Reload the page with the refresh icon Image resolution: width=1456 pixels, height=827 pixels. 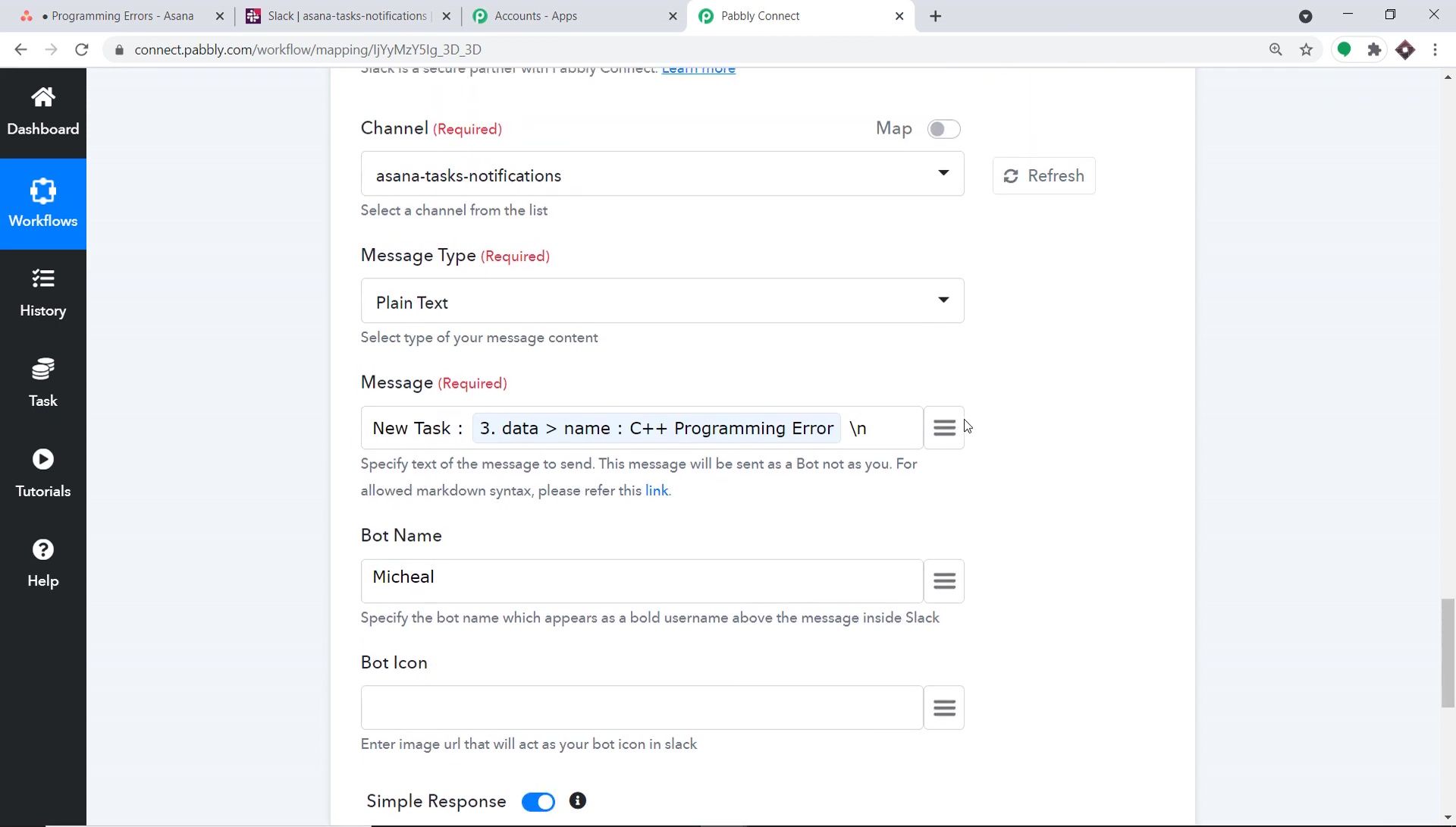pyautogui.click(x=82, y=50)
